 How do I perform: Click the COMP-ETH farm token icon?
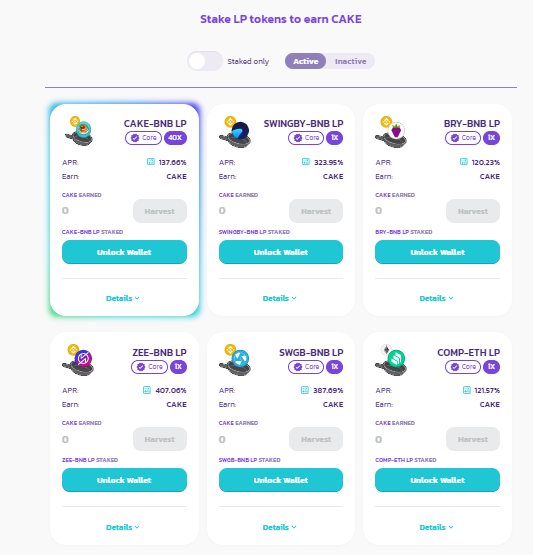tap(391, 360)
